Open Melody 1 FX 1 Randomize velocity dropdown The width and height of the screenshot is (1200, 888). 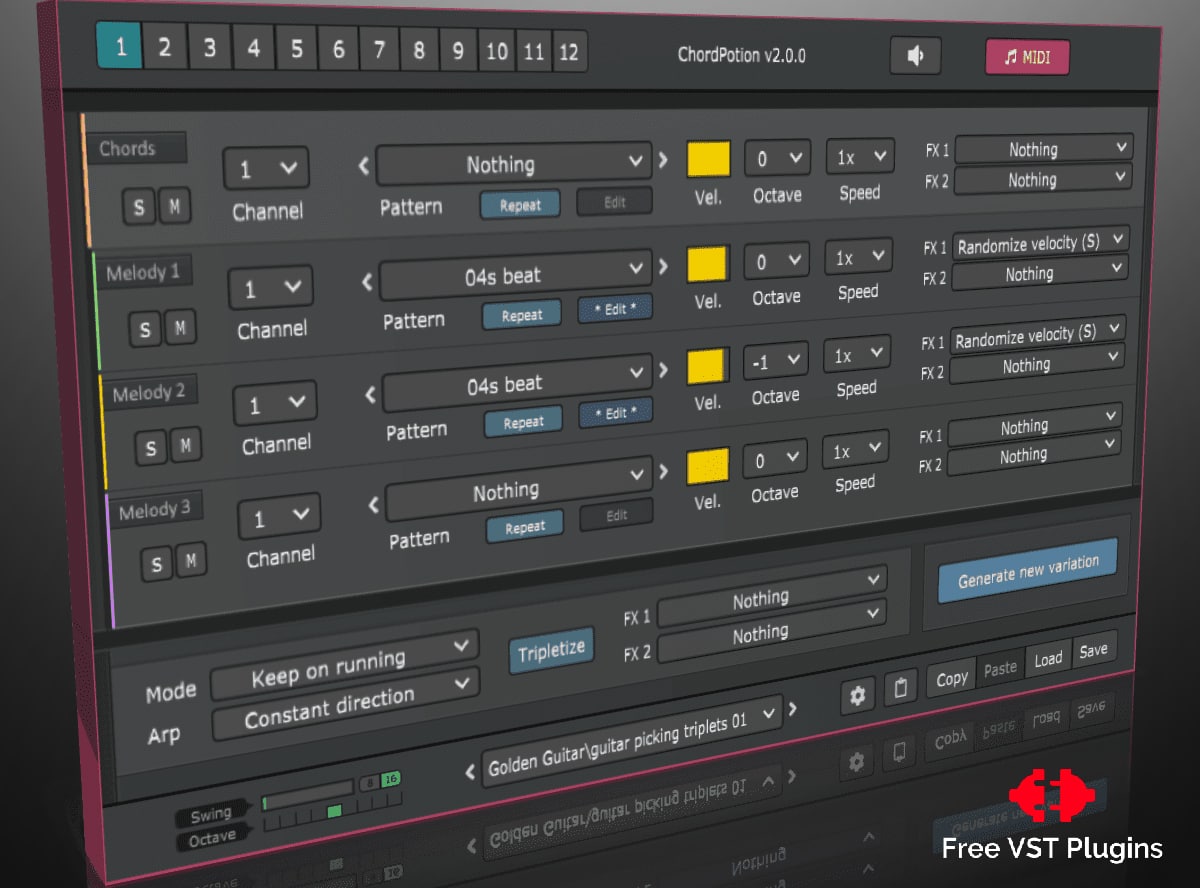tap(1040, 243)
